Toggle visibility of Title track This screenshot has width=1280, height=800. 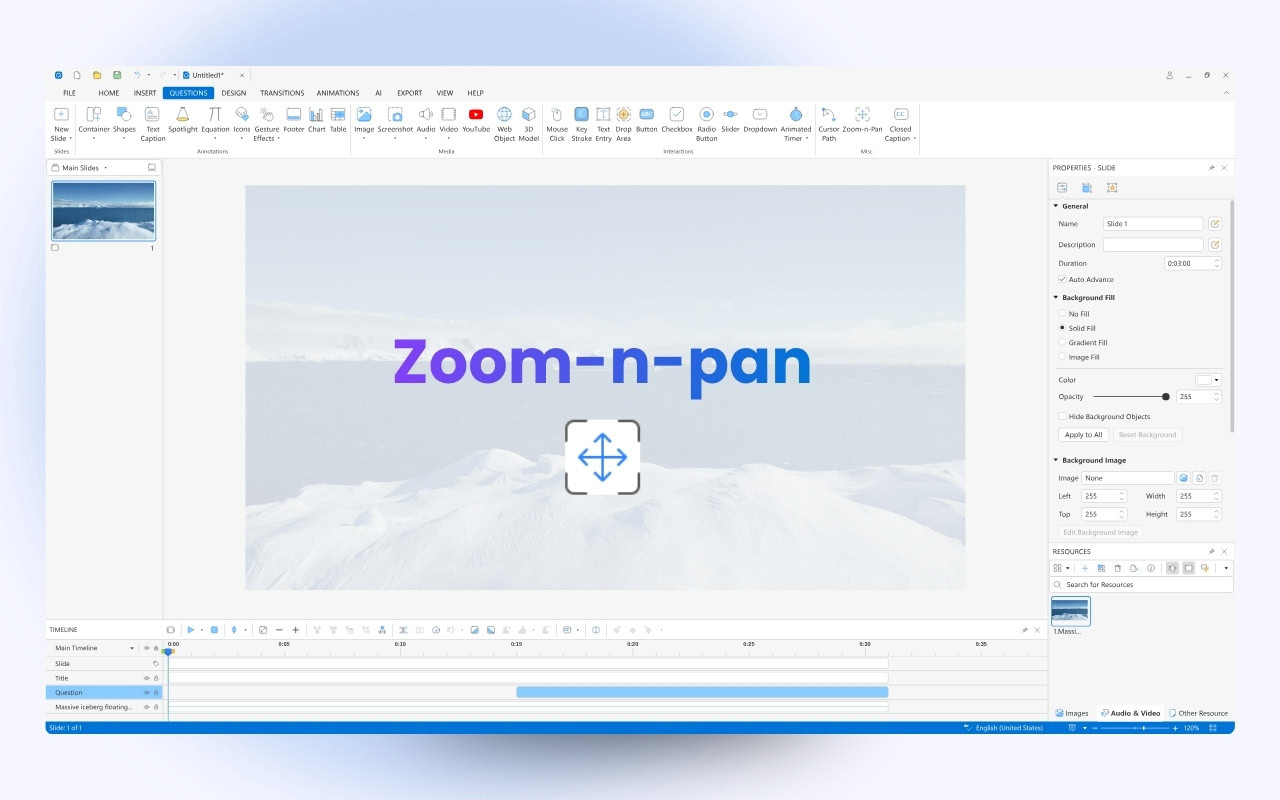click(146, 678)
